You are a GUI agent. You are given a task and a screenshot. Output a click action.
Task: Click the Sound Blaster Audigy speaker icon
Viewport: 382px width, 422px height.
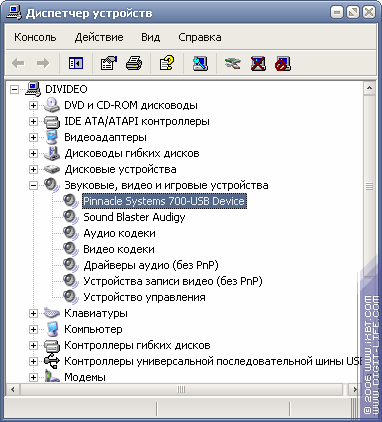coord(71,217)
